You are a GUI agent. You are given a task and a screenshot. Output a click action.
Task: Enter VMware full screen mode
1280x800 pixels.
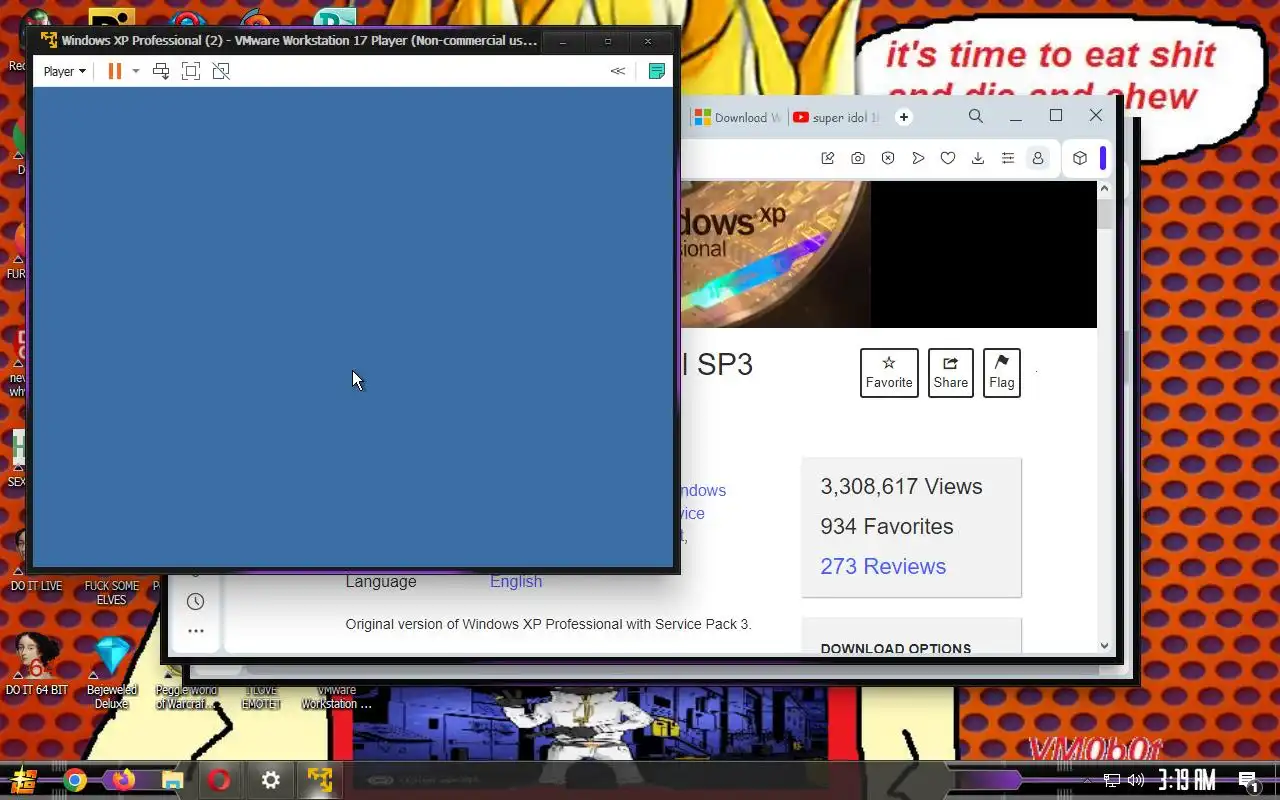click(191, 71)
